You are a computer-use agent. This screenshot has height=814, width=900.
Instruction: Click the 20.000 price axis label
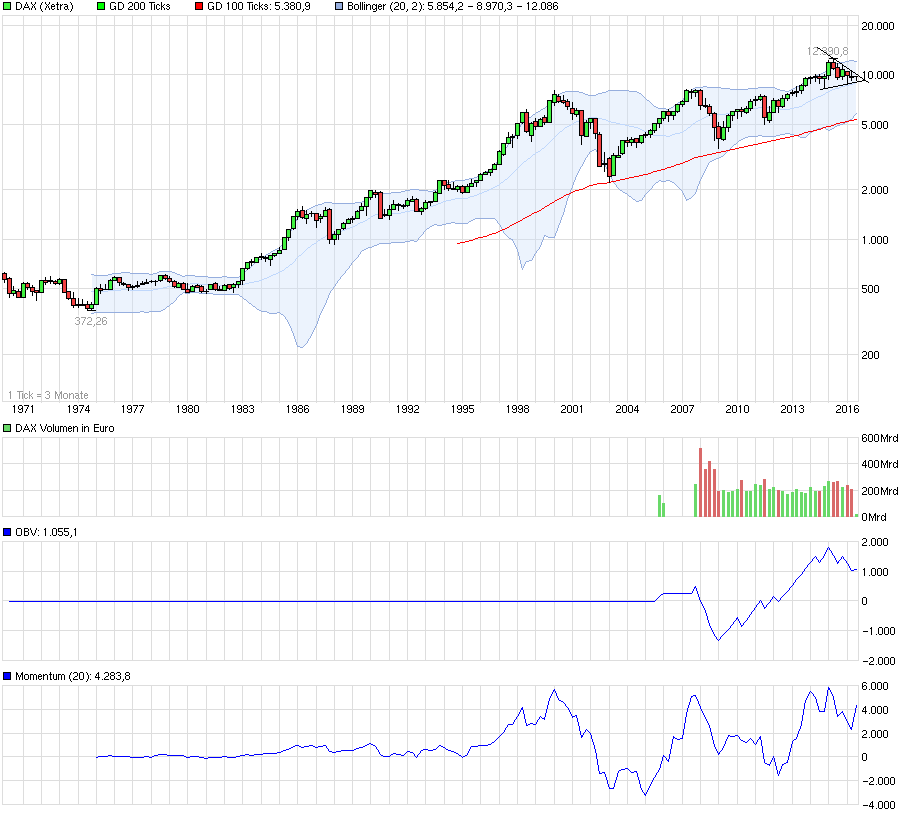point(878,26)
